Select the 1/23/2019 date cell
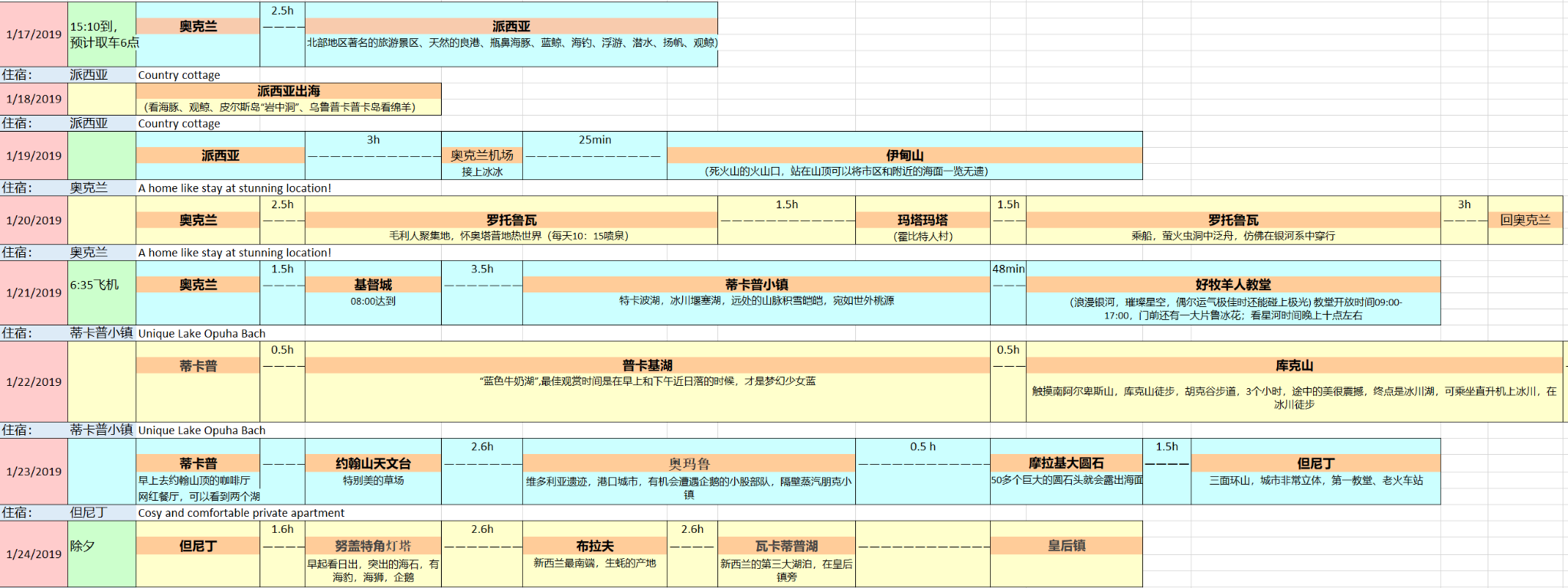The width and height of the screenshot is (1568, 588). 34,472
